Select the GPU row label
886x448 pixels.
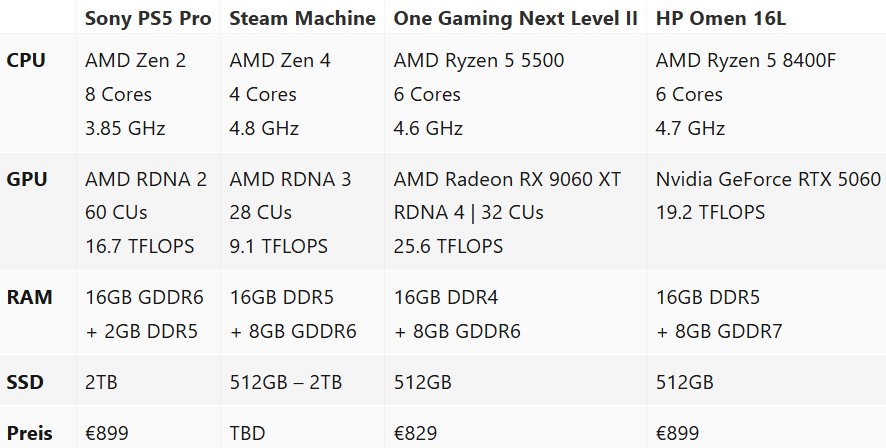[26, 179]
